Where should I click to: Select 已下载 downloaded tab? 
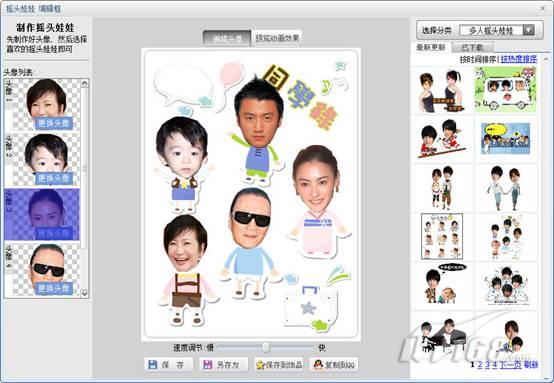(472, 47)
